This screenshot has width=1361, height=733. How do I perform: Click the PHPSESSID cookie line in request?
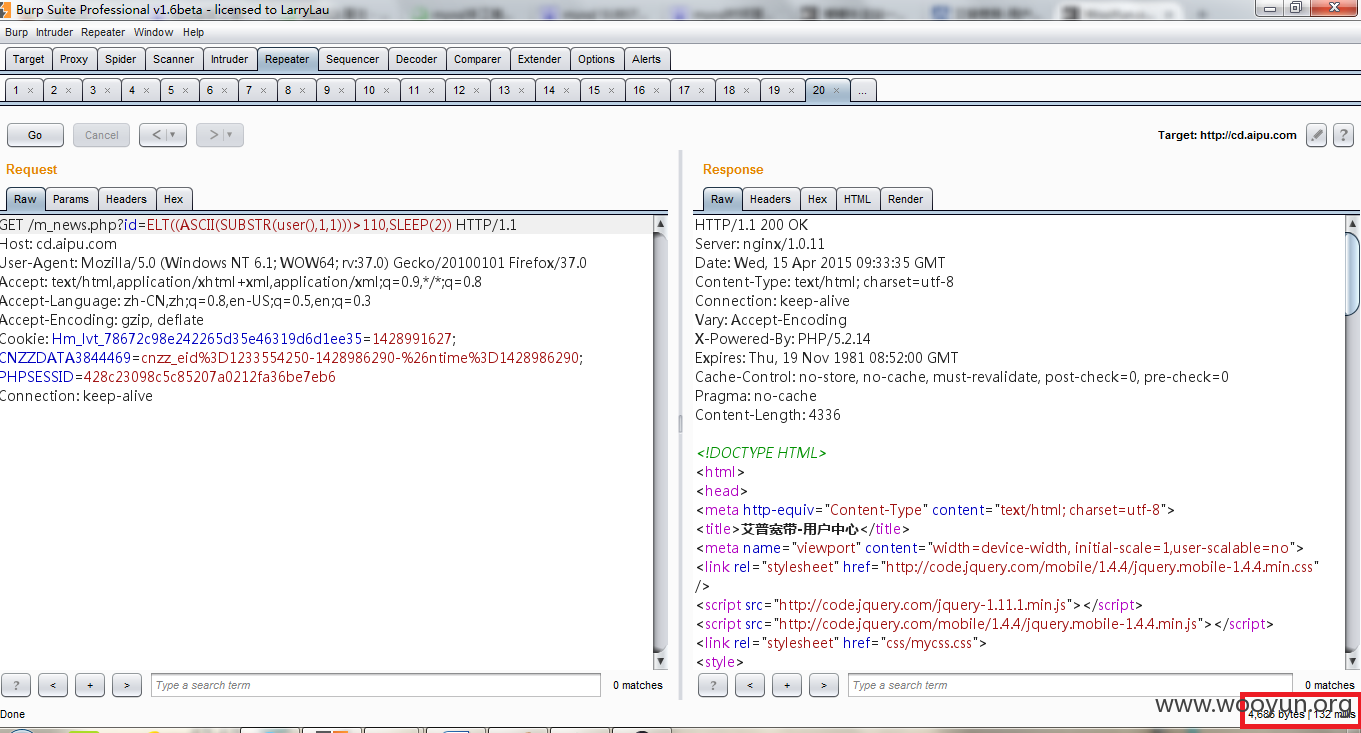(x=168, y=377)
